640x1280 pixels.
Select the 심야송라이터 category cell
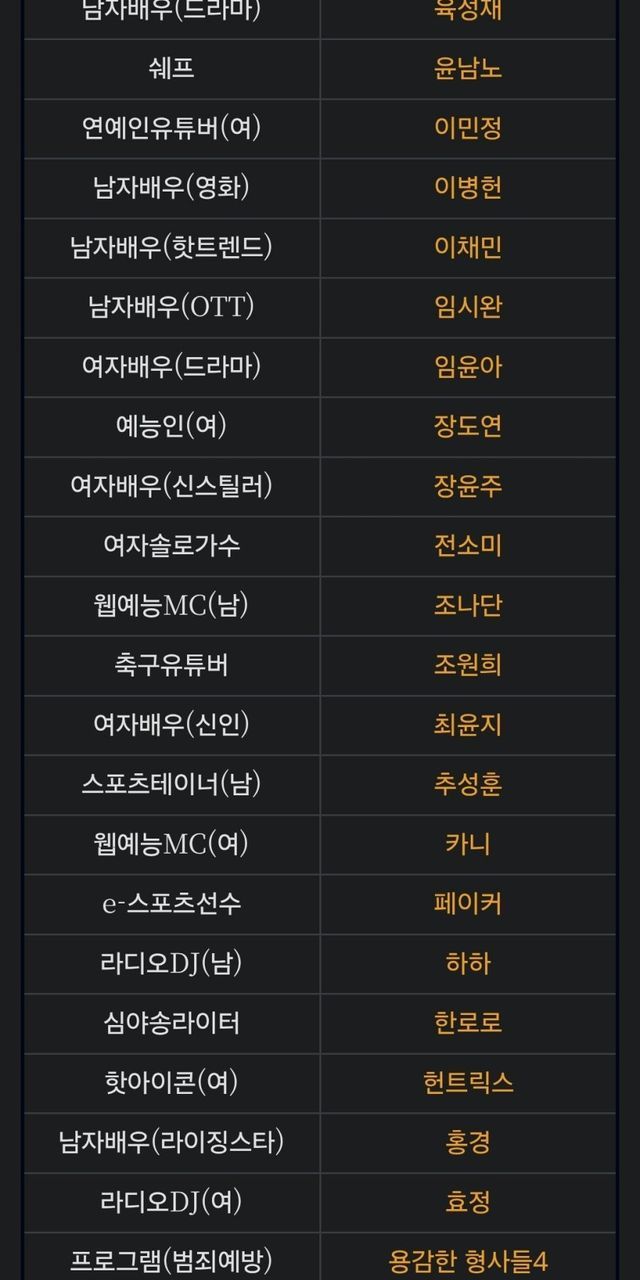coord(171,1023)
